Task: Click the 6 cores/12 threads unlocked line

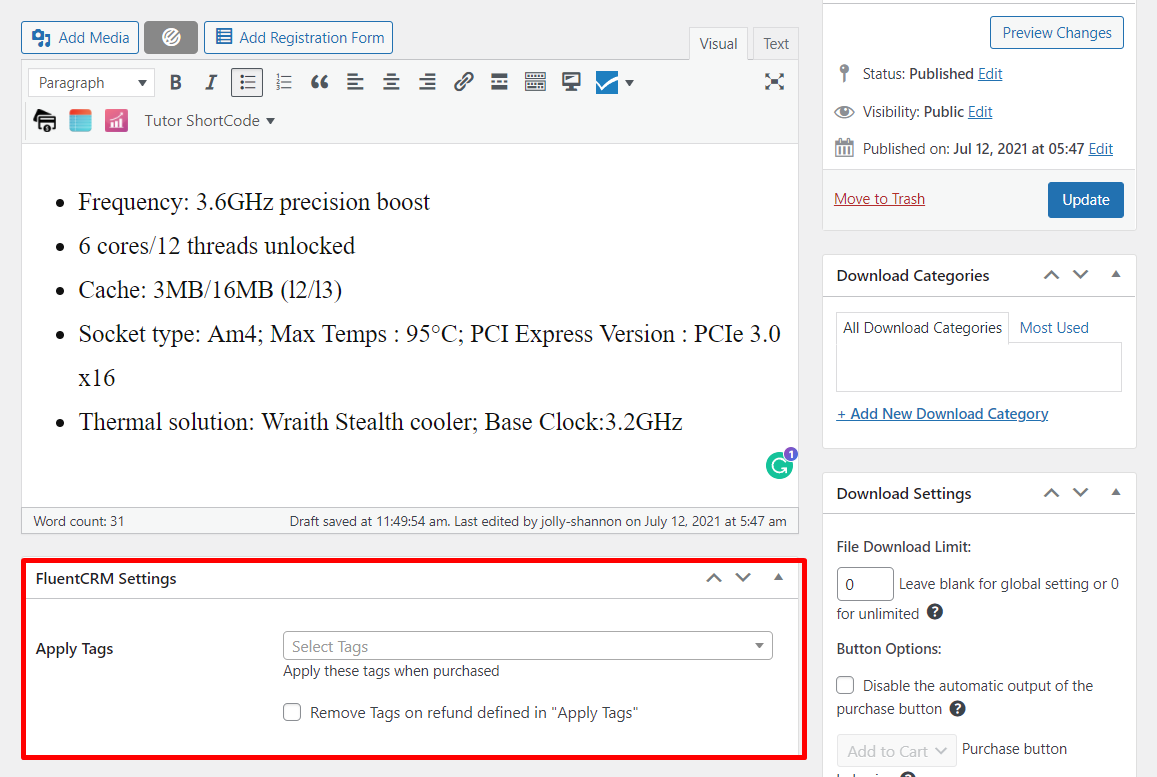Action: coord(217,246)
